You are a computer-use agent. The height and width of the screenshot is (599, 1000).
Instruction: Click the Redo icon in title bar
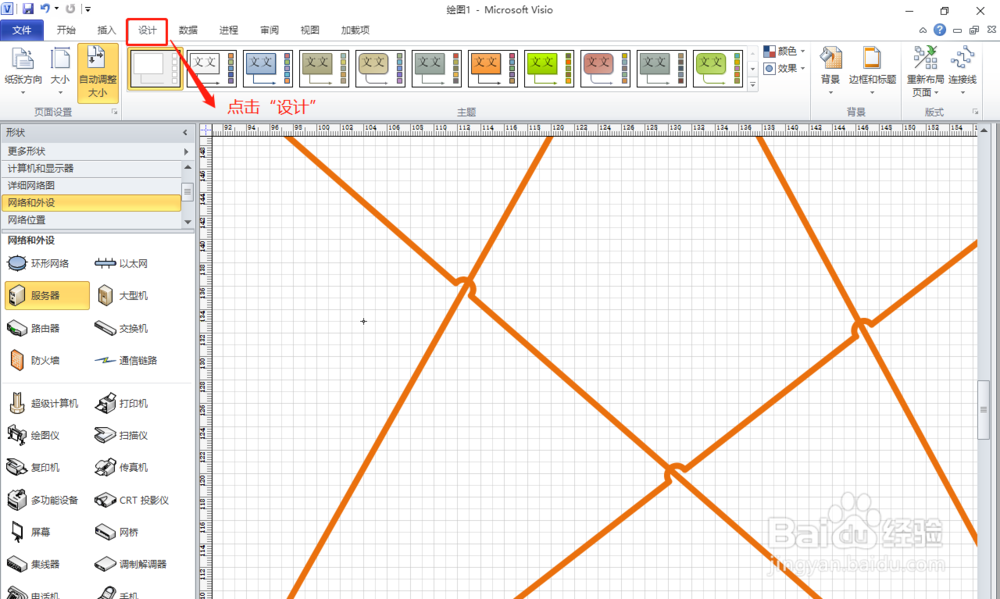[70, 9]
